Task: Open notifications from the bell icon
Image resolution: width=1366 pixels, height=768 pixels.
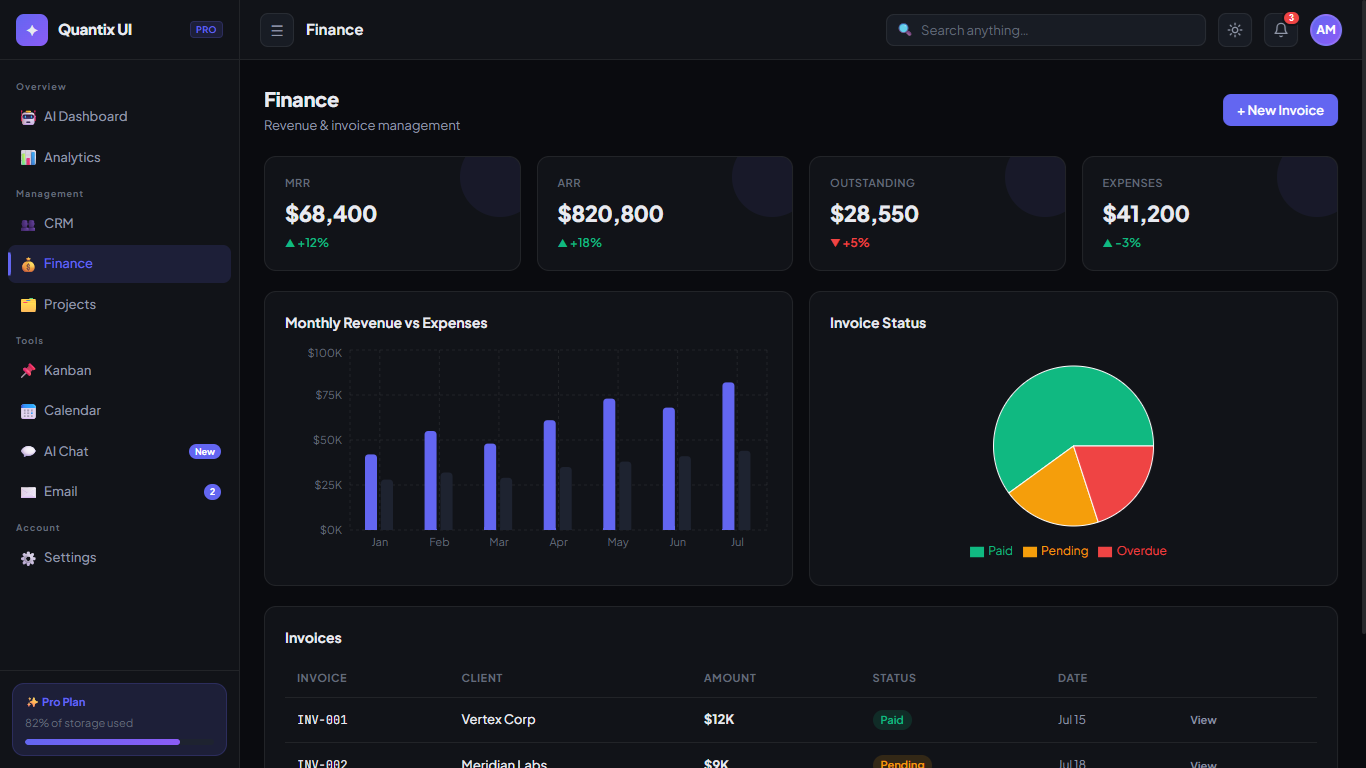Action: 1280,30
